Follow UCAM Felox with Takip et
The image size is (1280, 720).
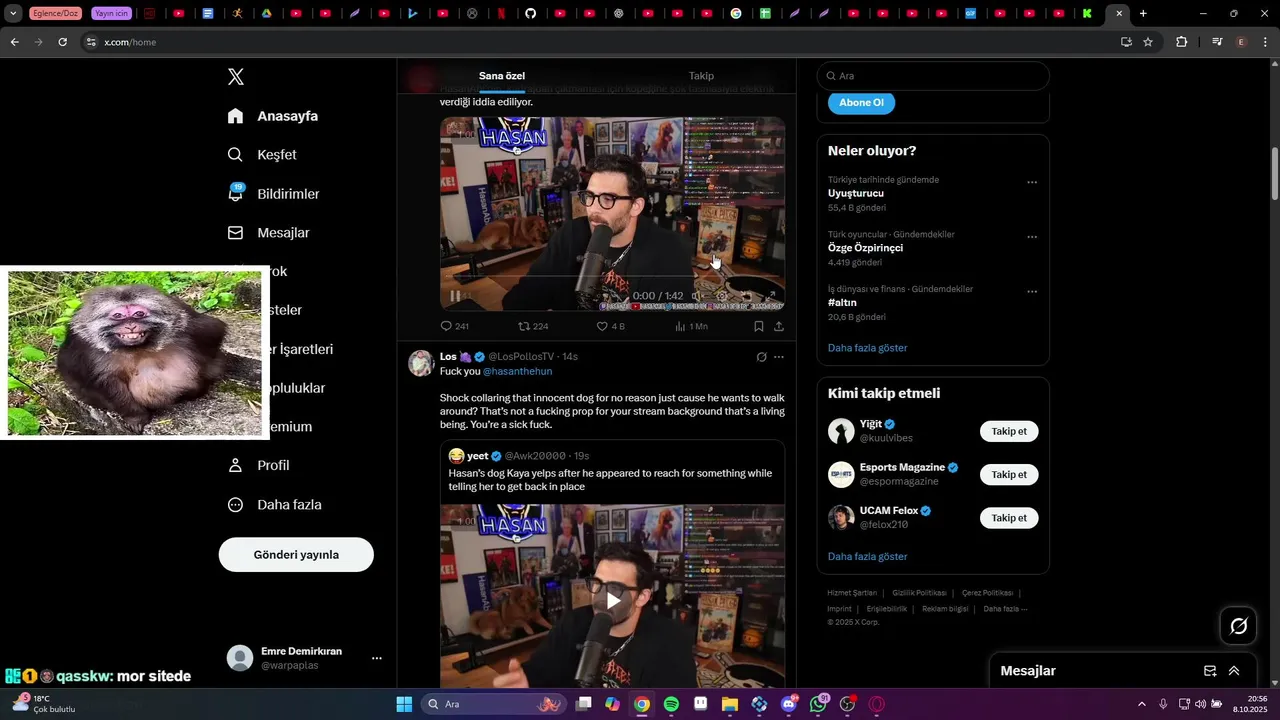[x=1009, y=518]
